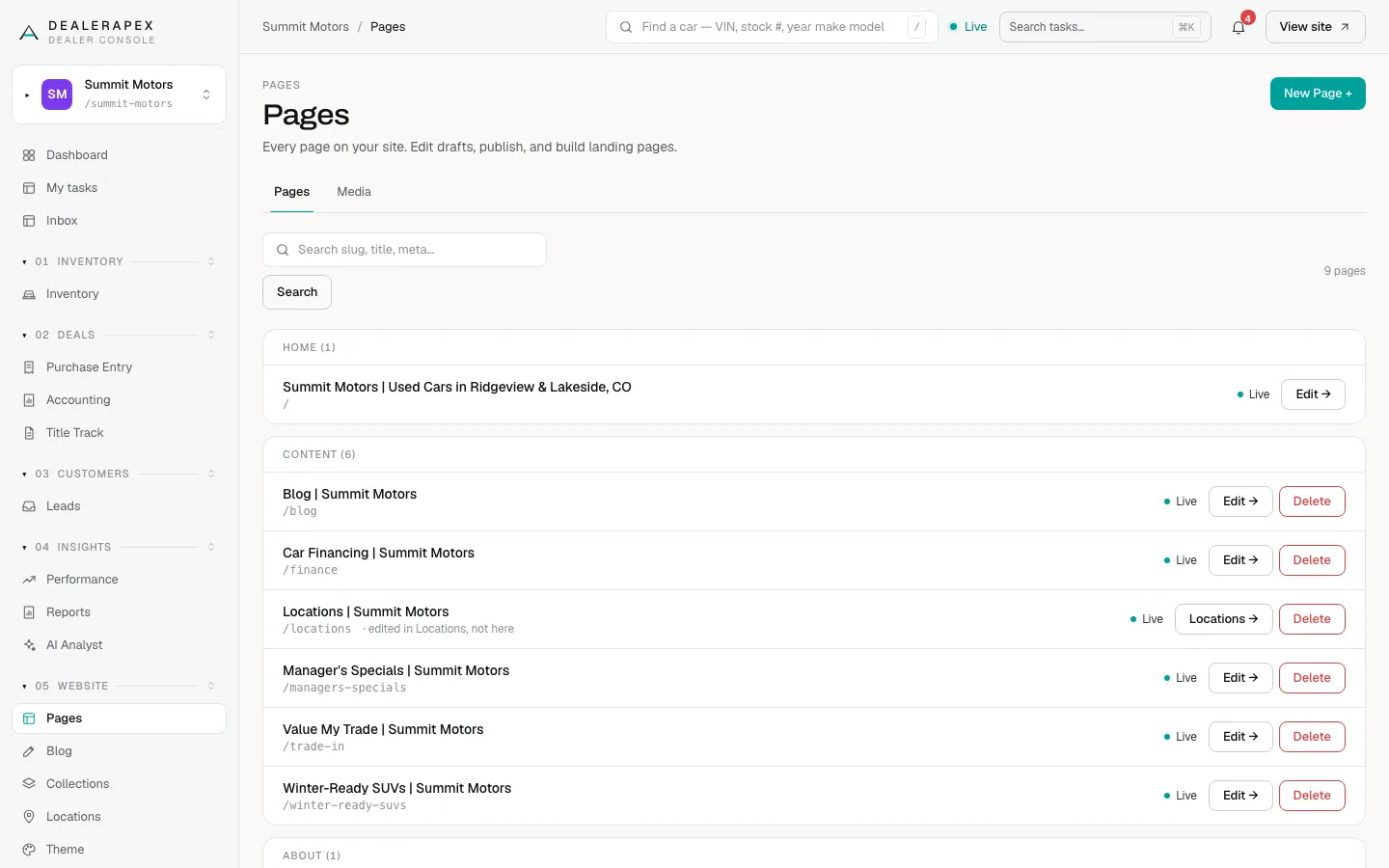Click the DealerApex logo icon

point(29,33)
